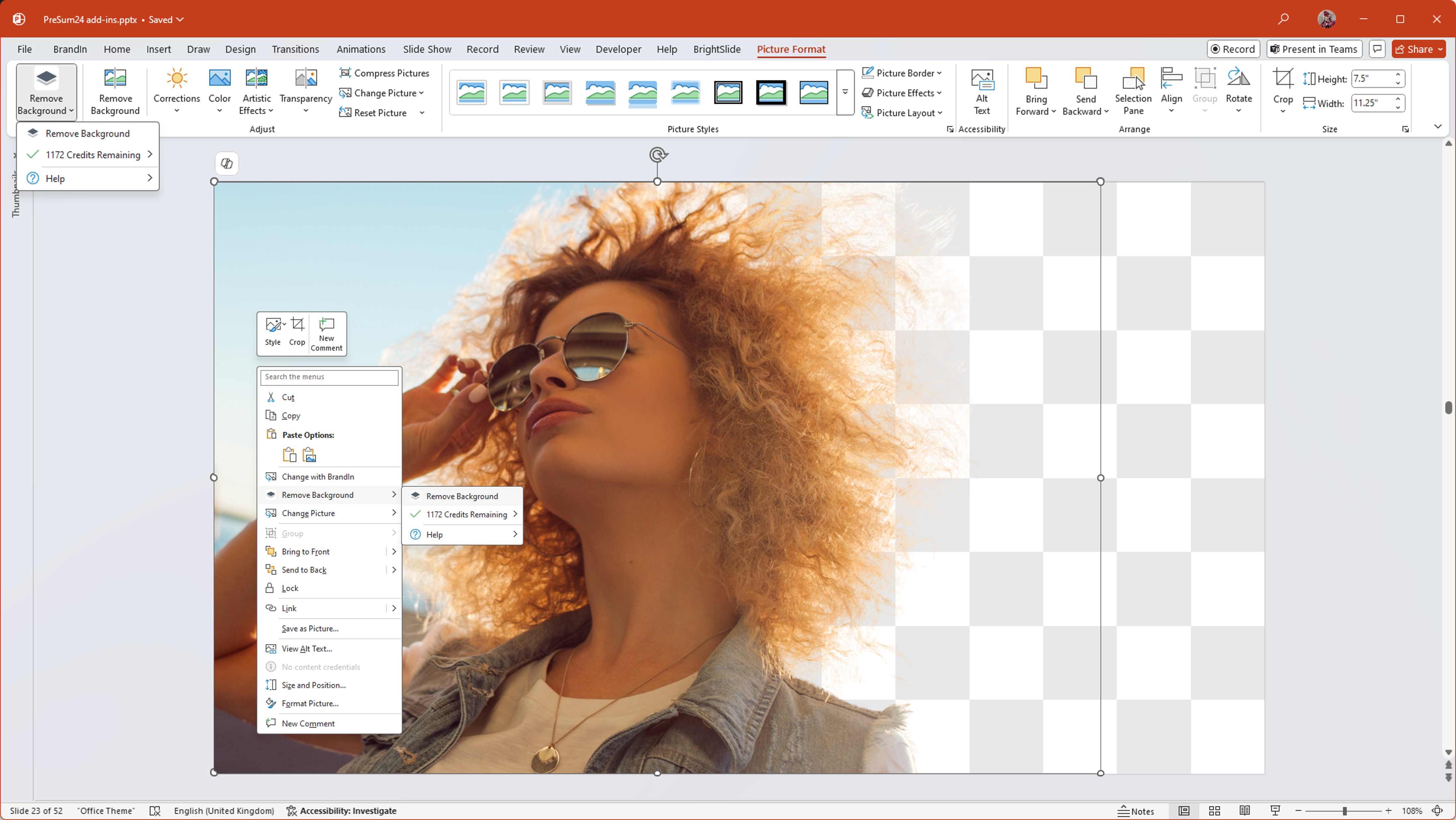The width and height of the screenshot is (1456, 820).
Task: Select the Alt Text icon in arrange
Action: (981, 90)
